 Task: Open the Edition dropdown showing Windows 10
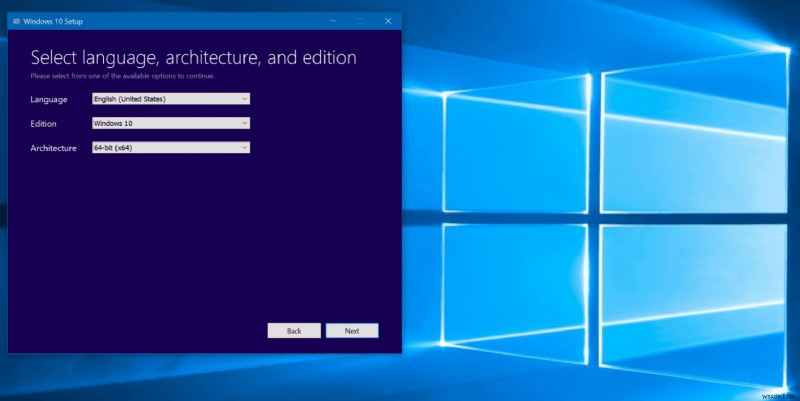point(171,123)
